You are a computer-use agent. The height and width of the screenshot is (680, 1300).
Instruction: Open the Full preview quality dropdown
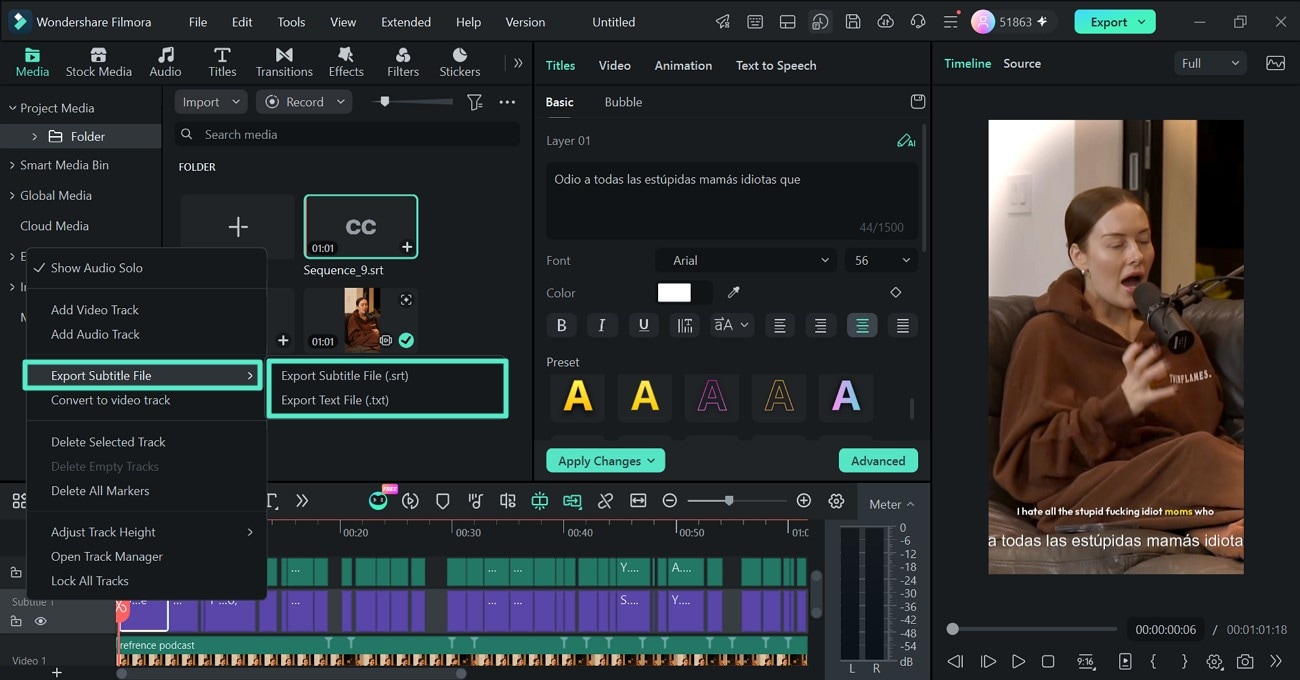tap(1210, 63)
